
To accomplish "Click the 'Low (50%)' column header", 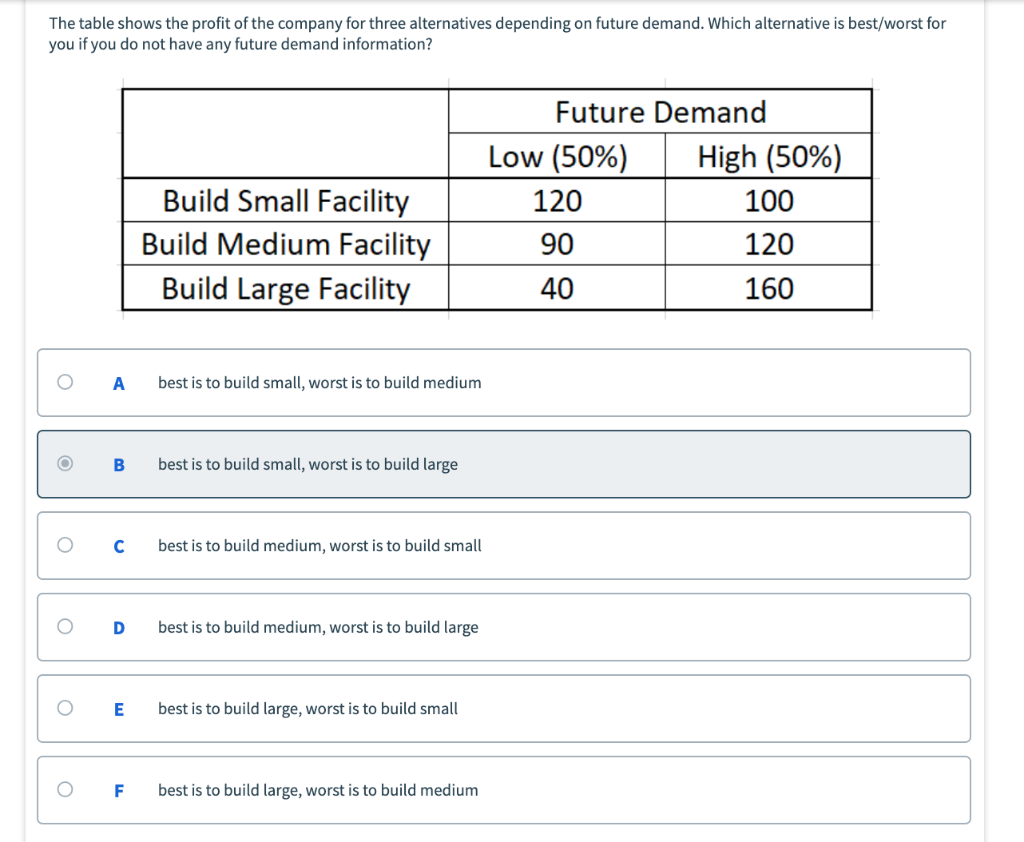I will [x=556, y=155].
